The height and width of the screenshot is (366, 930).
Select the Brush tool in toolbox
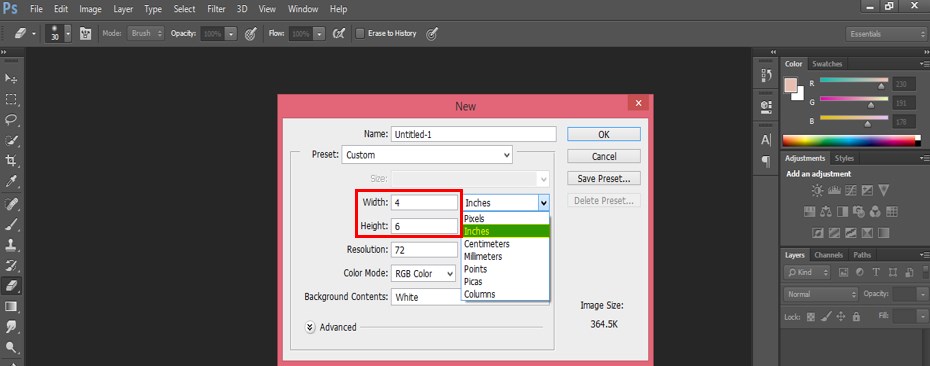point(11,224)
